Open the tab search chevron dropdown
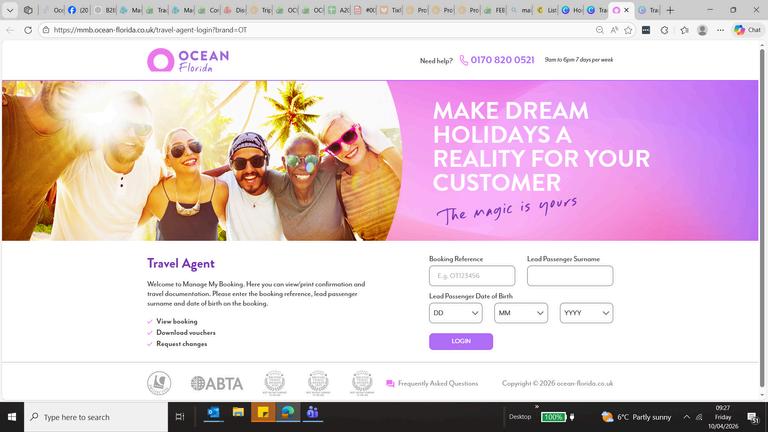Screen dimensions: 768x432 (x=10, y=10)
